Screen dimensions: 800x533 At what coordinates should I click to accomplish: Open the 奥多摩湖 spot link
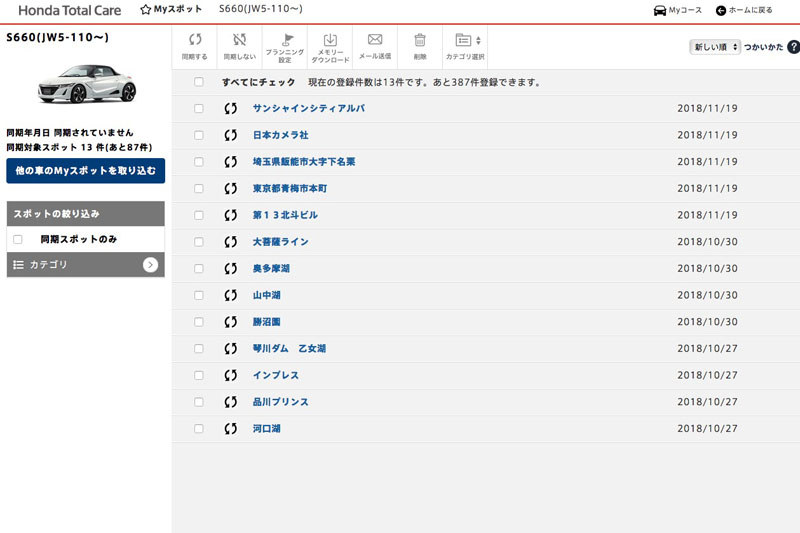pyautogui.click(x=271, y=268)
